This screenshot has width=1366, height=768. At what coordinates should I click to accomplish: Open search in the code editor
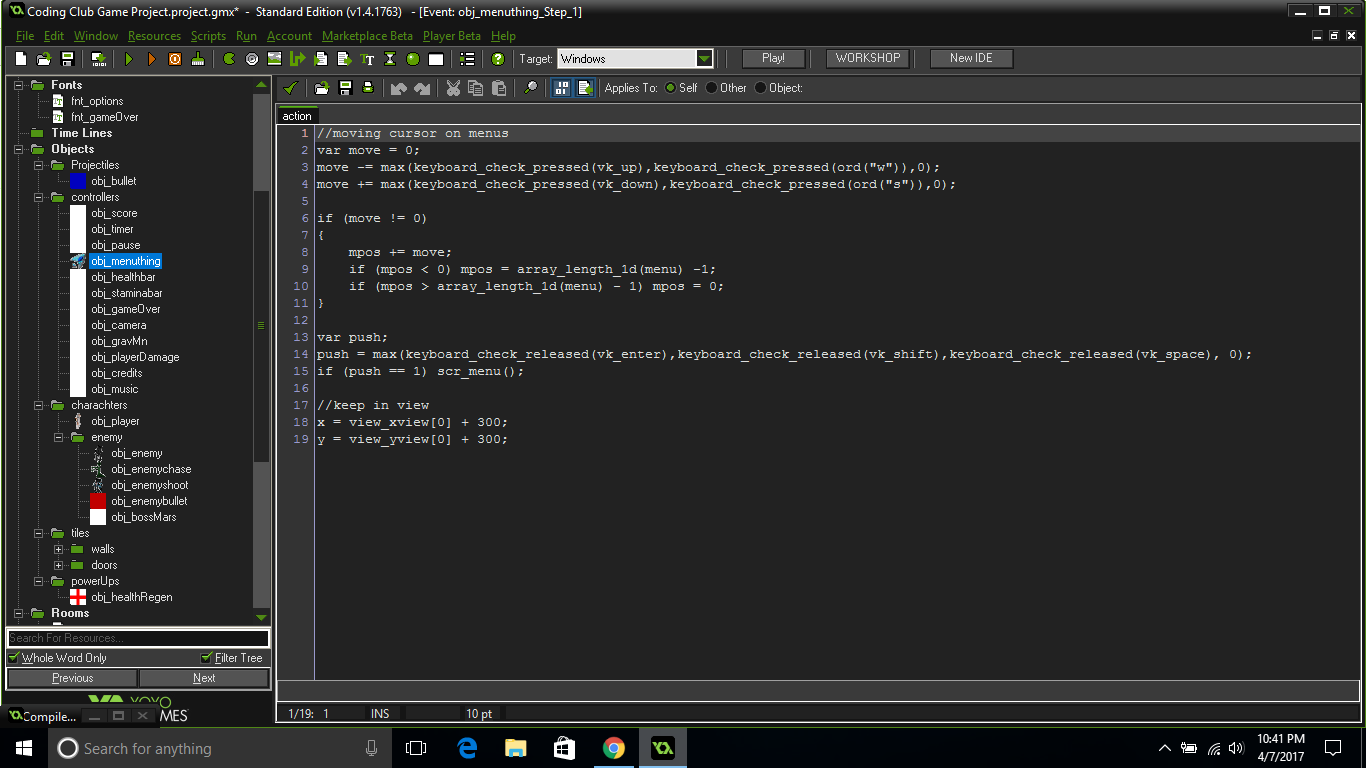(x=530, y=88)
